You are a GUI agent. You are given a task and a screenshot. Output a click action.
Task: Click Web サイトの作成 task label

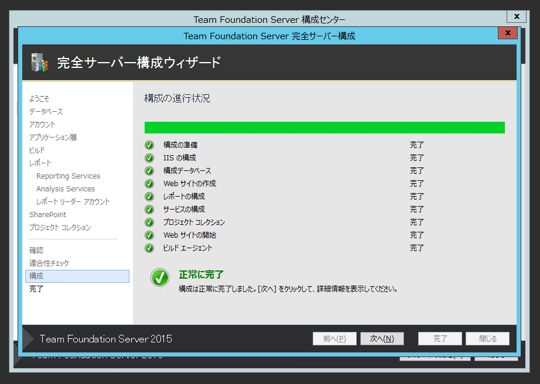pyautogui.click(x=189, y=184)
